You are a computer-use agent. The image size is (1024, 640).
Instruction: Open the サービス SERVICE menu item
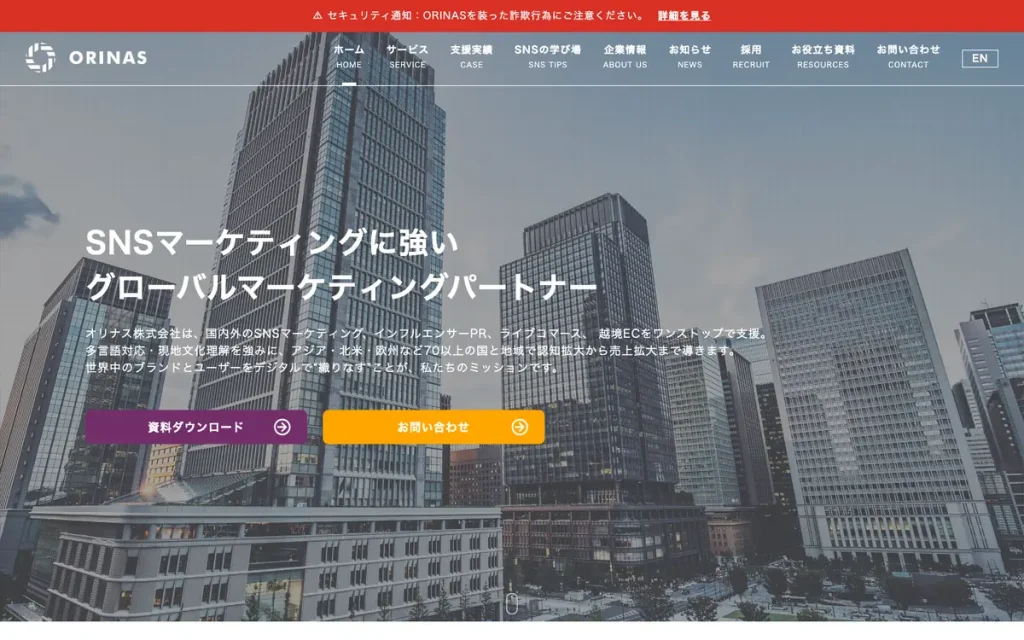coord(407,57)
